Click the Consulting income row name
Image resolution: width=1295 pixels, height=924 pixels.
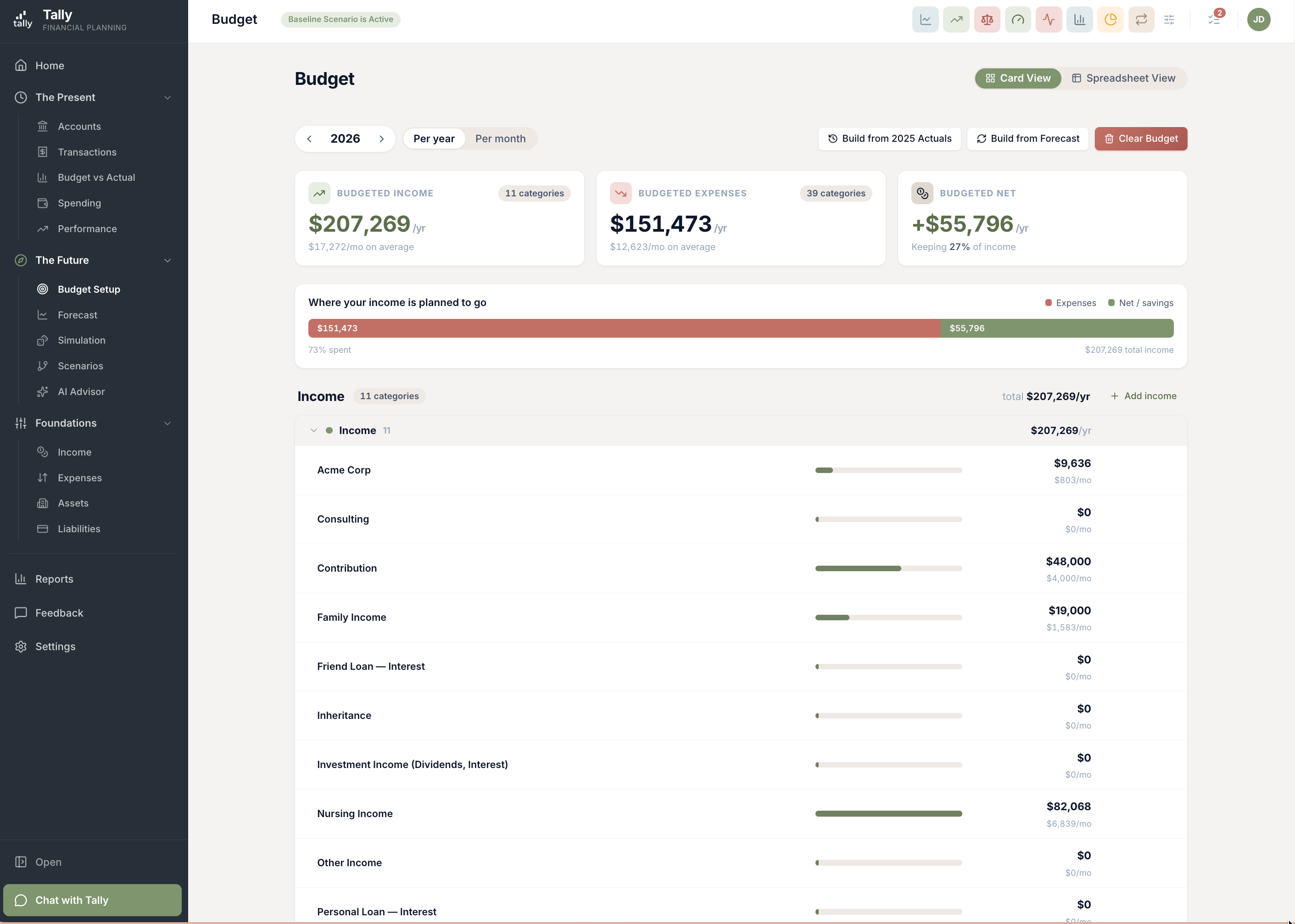click(x=342, y=519)
